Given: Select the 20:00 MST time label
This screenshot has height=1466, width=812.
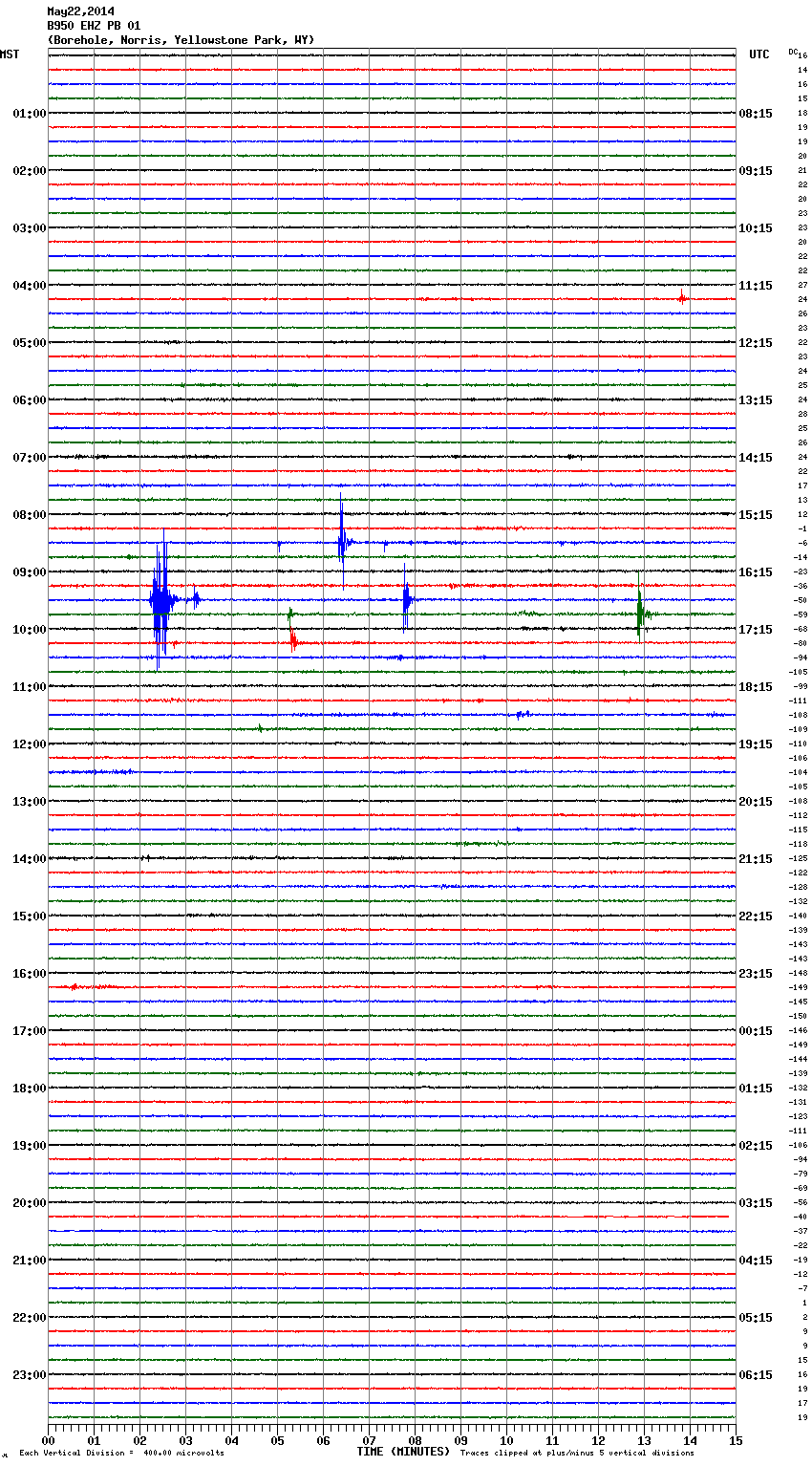Looking at the screenshot, I should tap(29, 1202).
